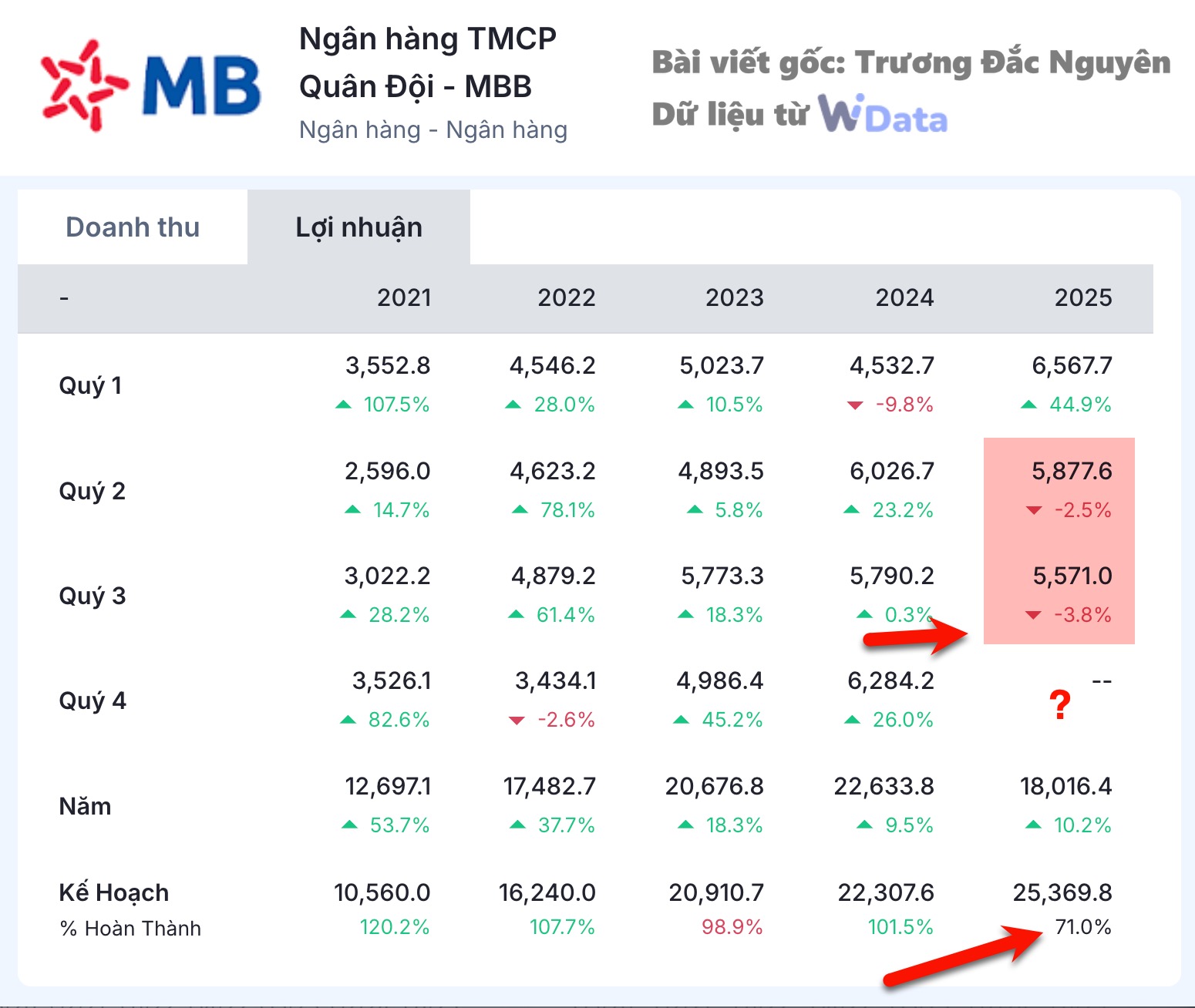The image size is (1195, 1008).
Task: Click the value 5,877.6
Action: click(x=1072, y=471)
